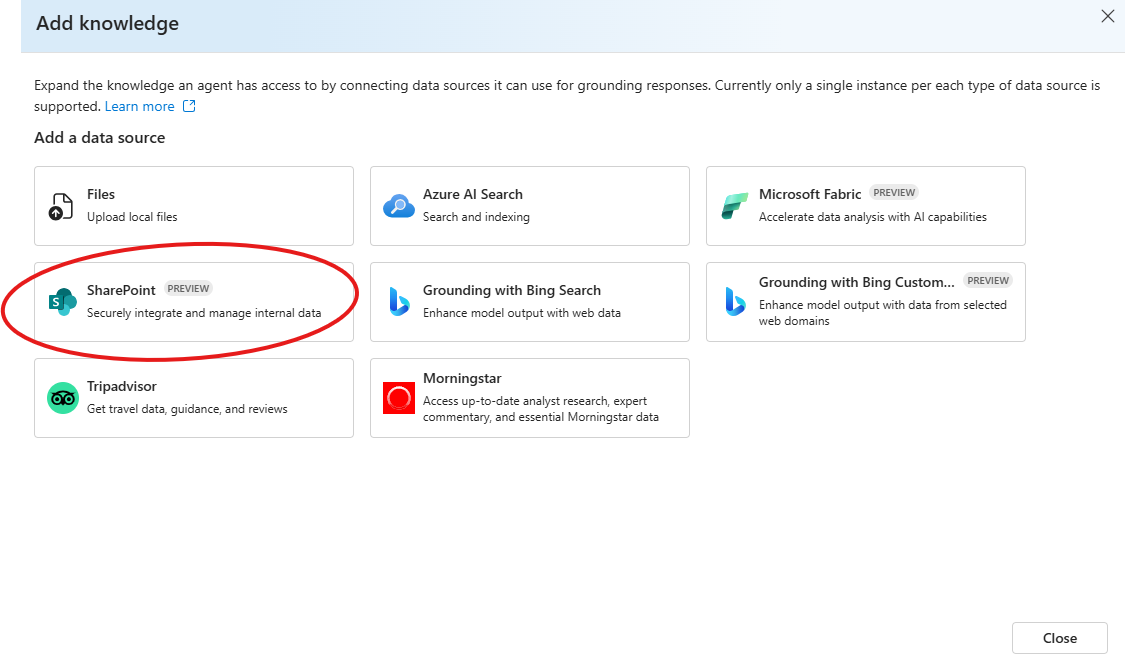The width and height of the screenshot is (1125, 669).
Task: Click the Files upload icon
Action: point(61,206)
